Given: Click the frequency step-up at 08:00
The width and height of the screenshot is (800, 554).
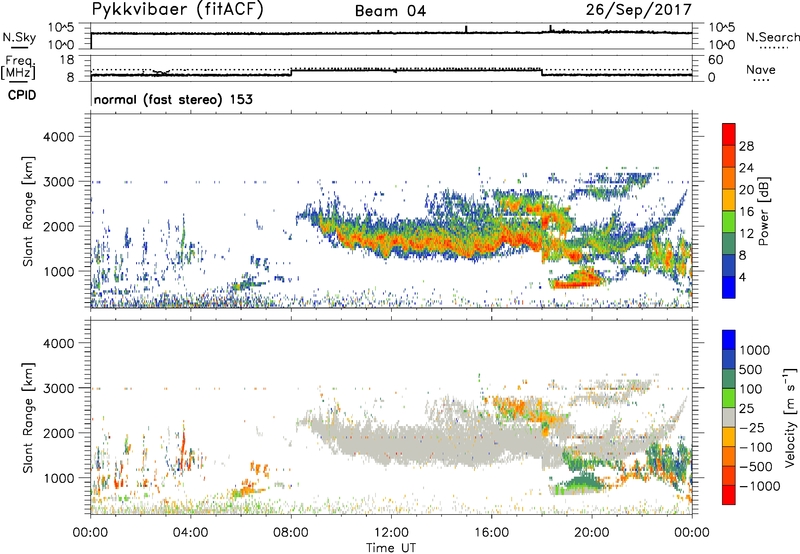Looking at the screenshot, I should tap(291, 72).
